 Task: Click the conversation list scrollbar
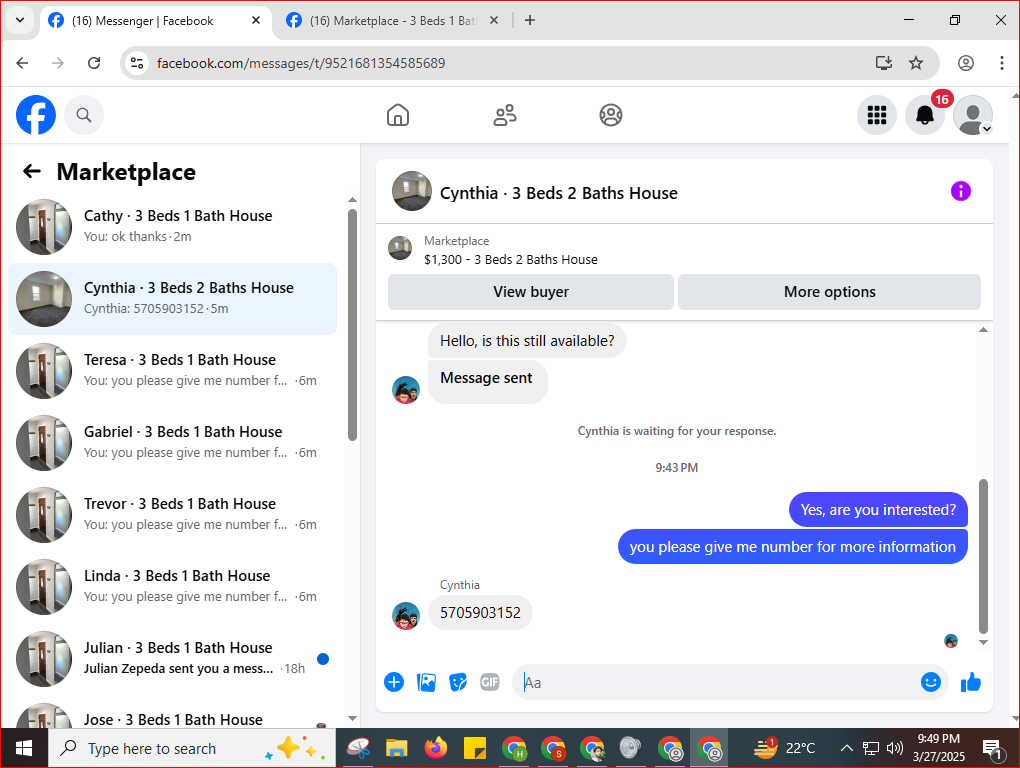(x=352, y=325)
